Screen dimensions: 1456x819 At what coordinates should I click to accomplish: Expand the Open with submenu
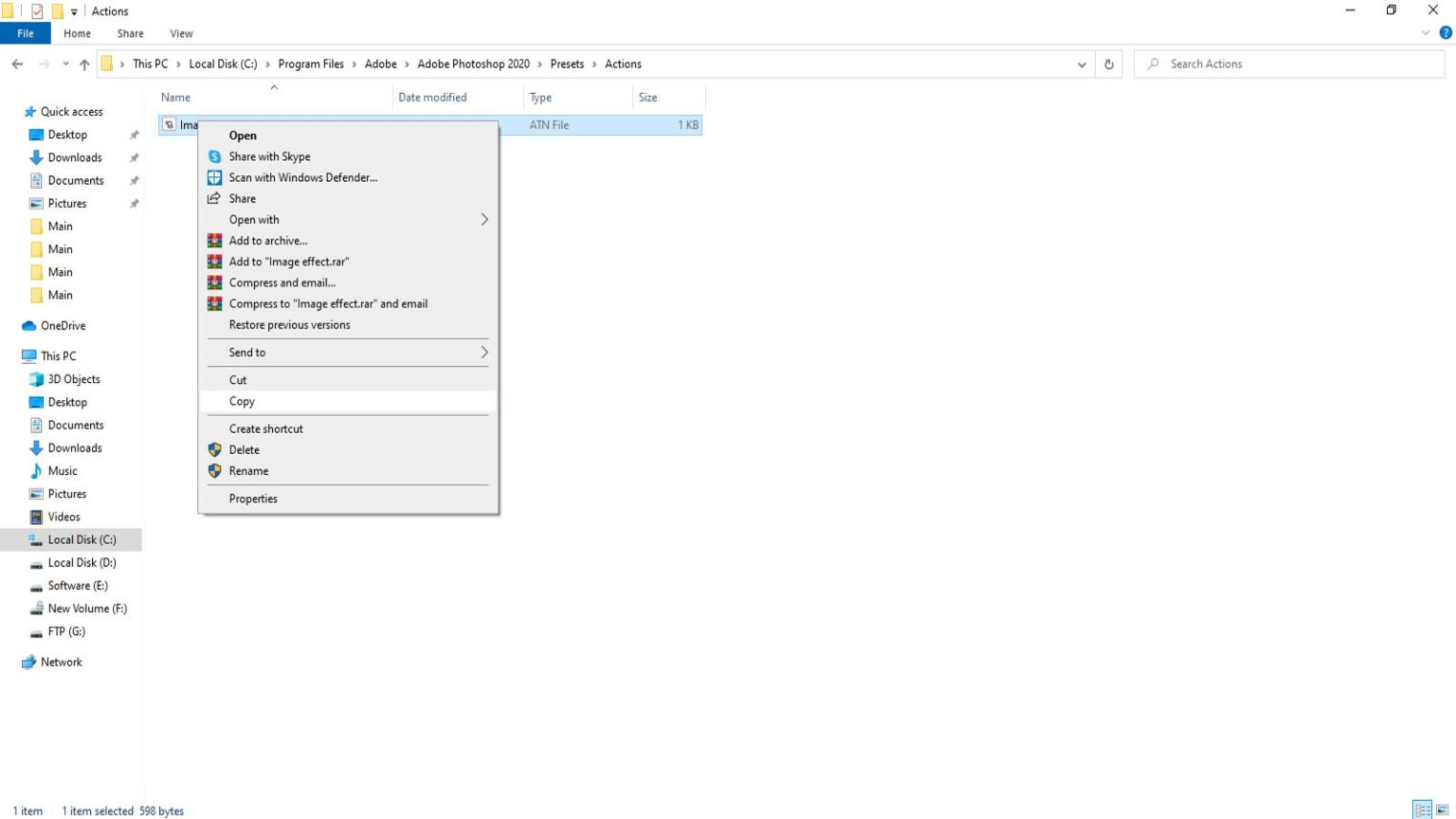coord(483,219)
